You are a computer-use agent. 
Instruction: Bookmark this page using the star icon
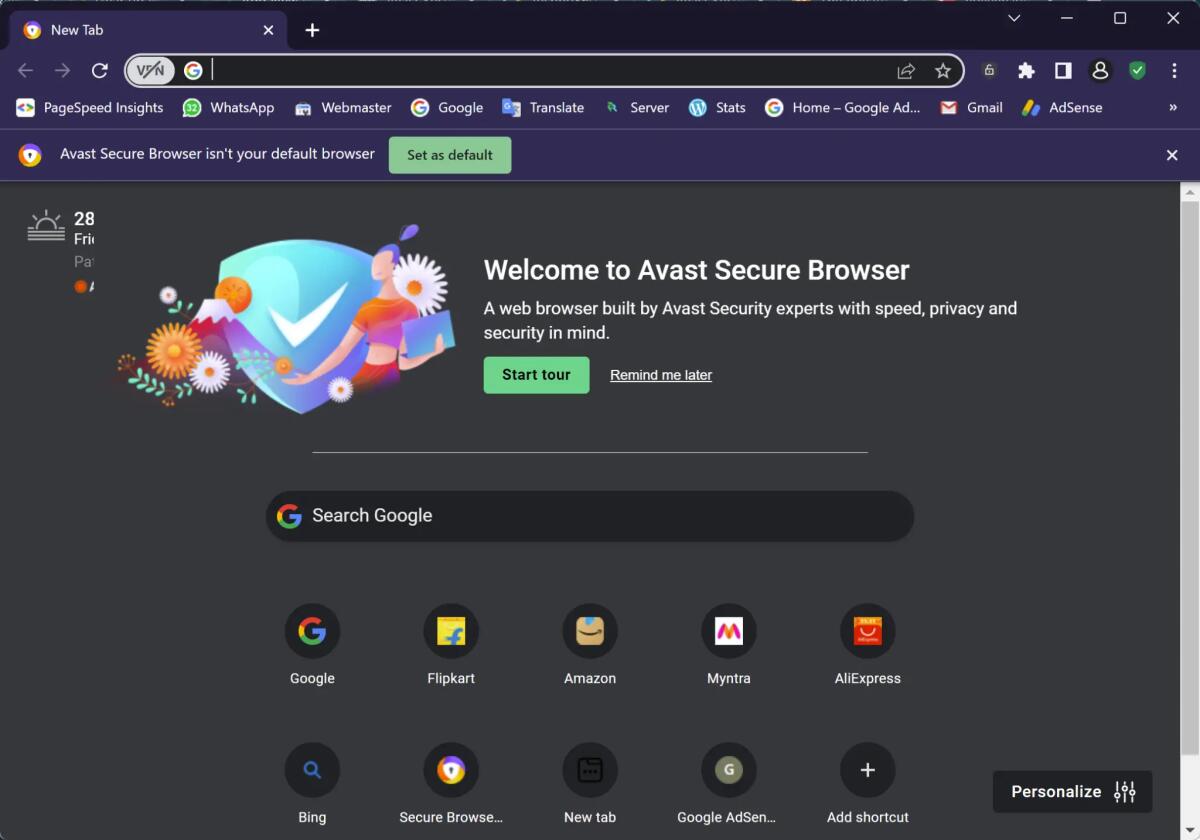[x=943, y=71]
